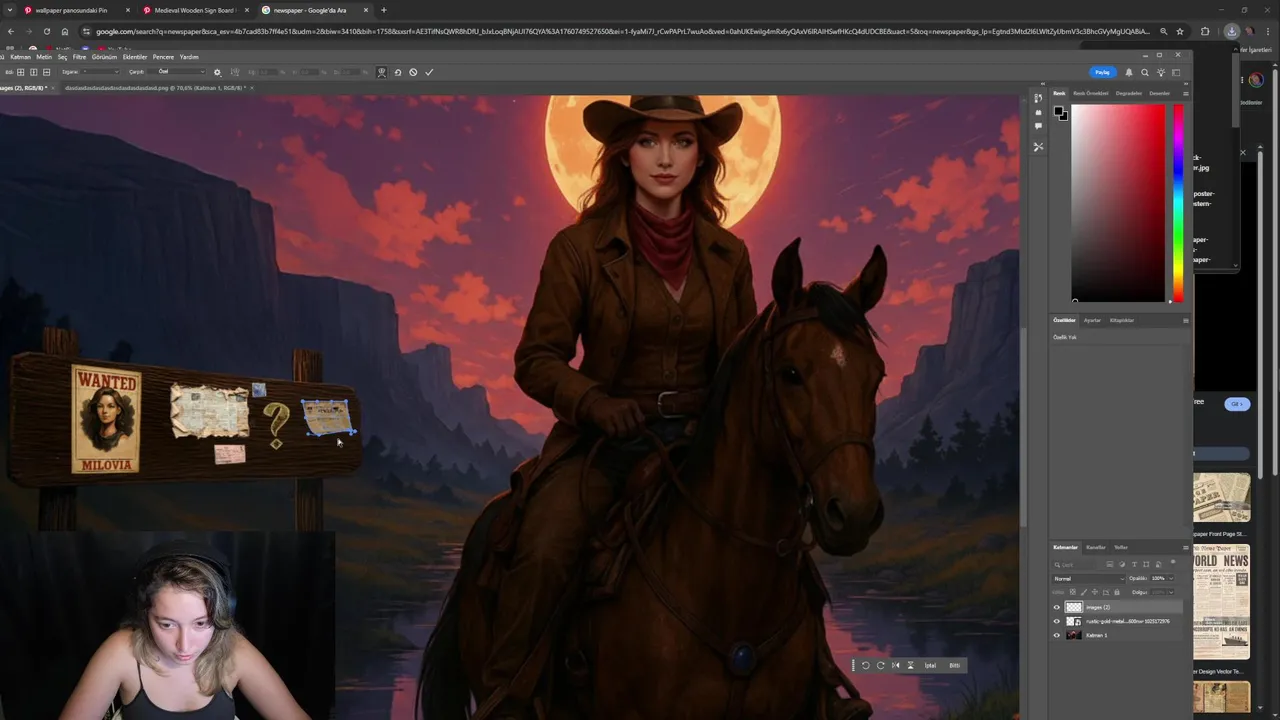Viewport: 1280px width, 720px height.
Task: Switch to the Kanallar tab
Action: pyautogui.click(x=1096, y=547)
